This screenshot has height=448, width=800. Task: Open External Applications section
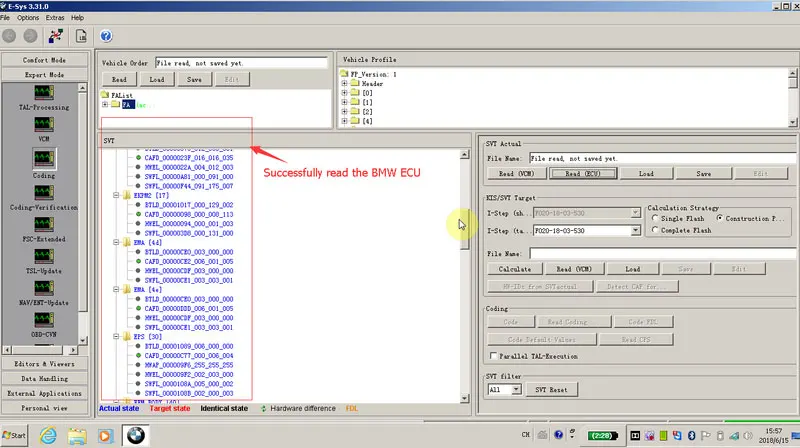[44, 393]
